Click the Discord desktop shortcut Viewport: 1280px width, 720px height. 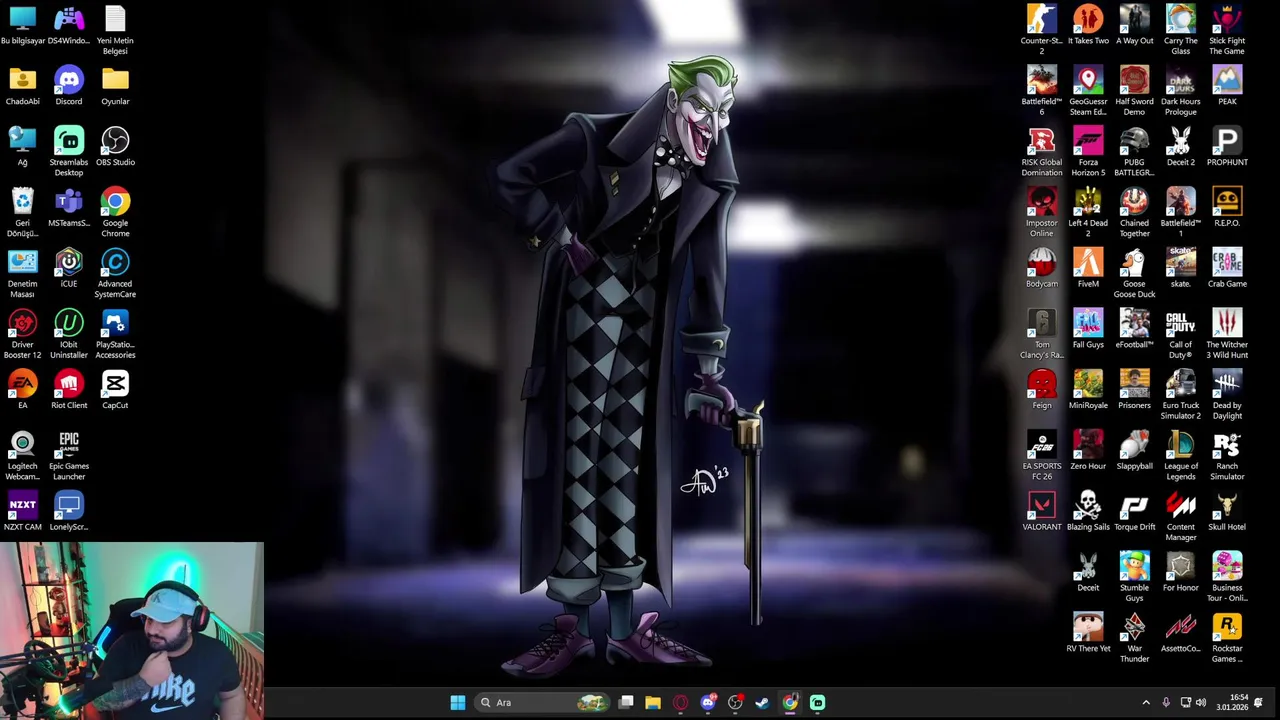pos(69,86)
